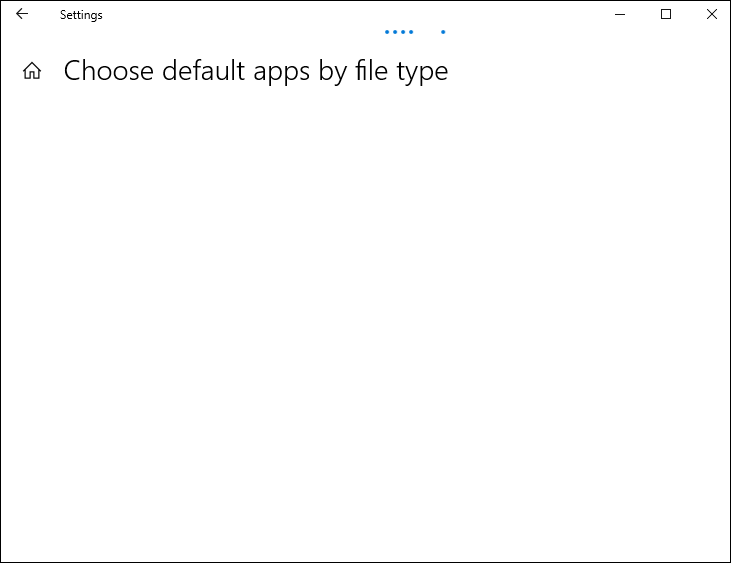The width and height of the screenshot is (731, 563).
Task: Close the Settings window
Action: [x=711, y=15]
